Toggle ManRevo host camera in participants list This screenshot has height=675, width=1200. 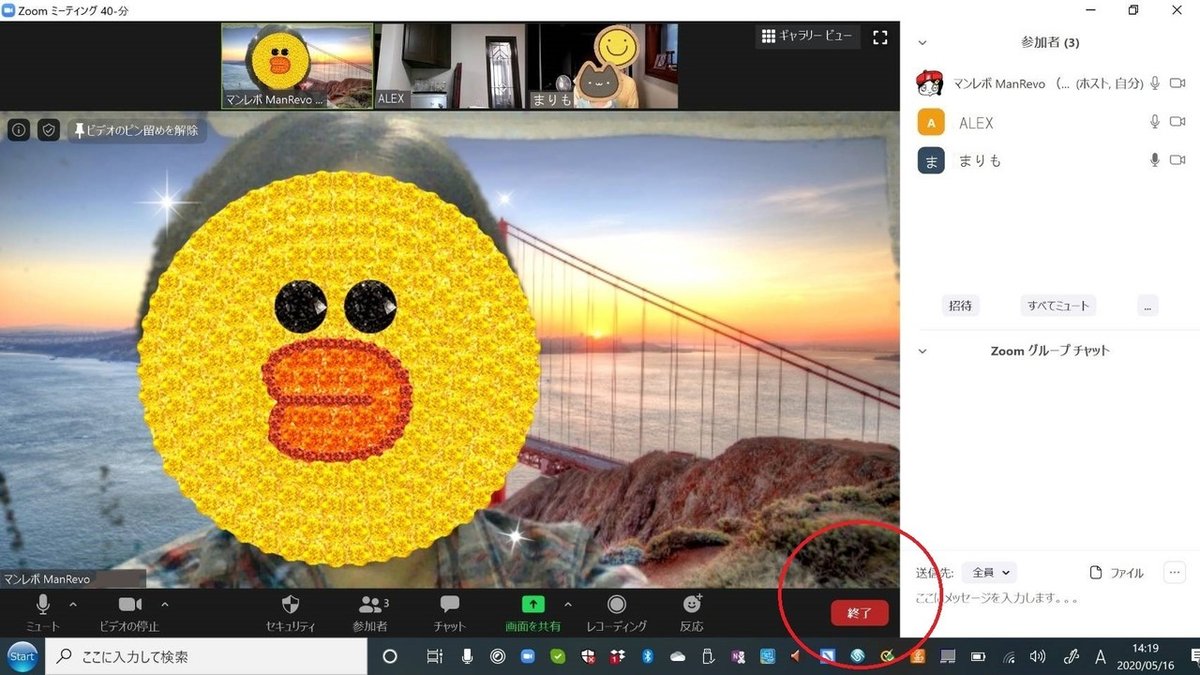(1178, 84)
